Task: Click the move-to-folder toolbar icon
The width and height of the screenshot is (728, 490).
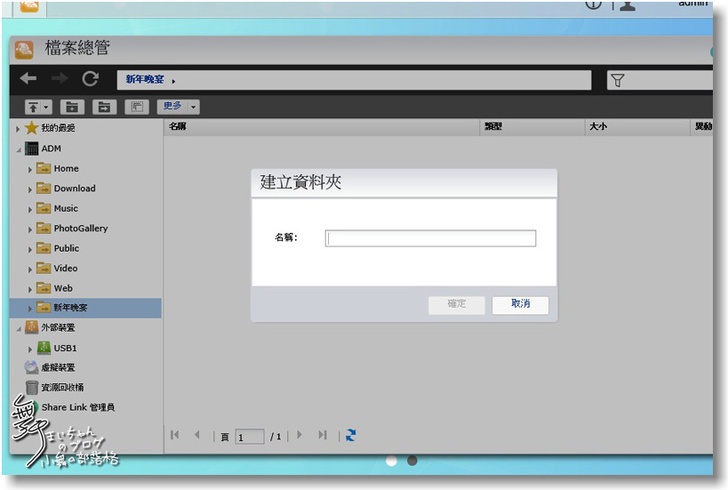Action: coord(104,107)
